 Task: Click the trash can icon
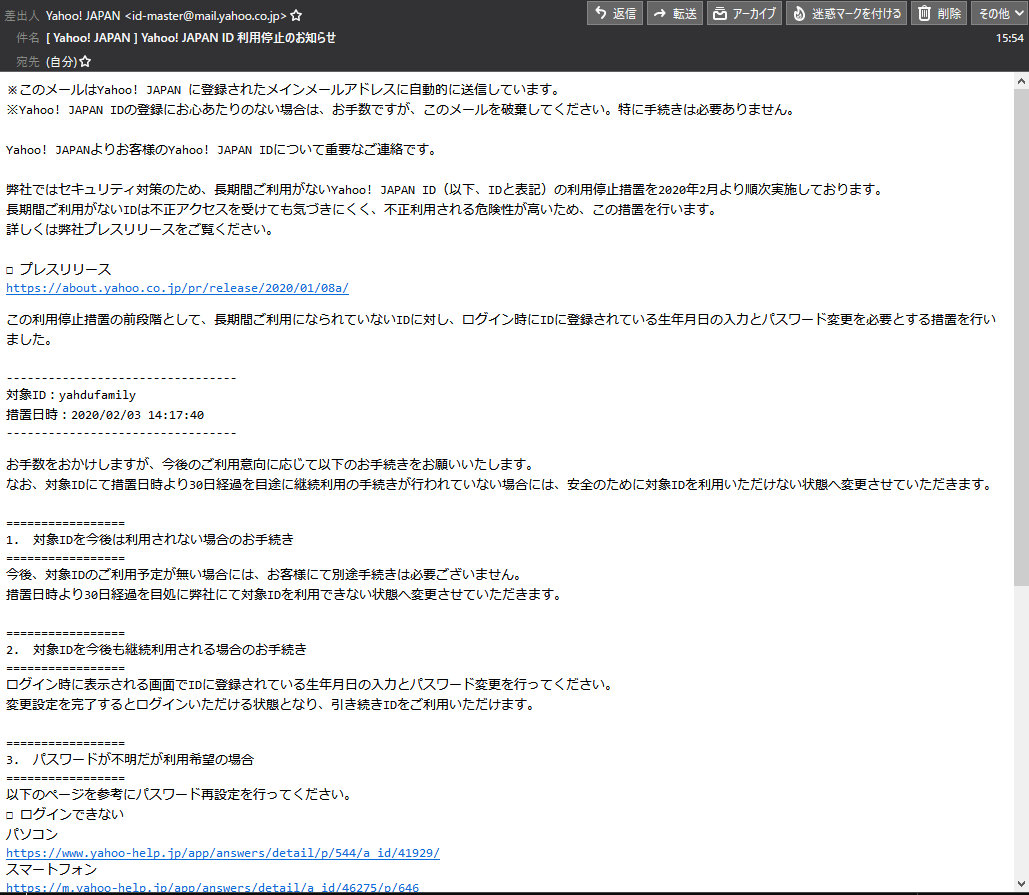[x=924, y=13]
